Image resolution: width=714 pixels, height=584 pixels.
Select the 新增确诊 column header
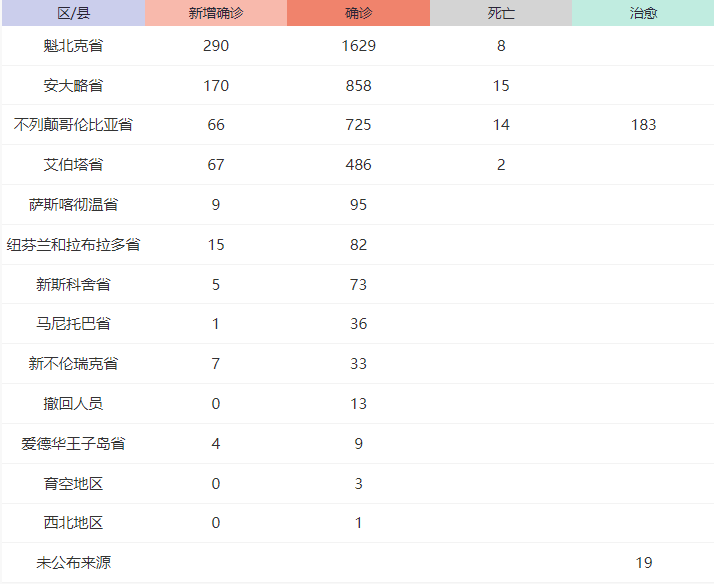pos(216,13)
